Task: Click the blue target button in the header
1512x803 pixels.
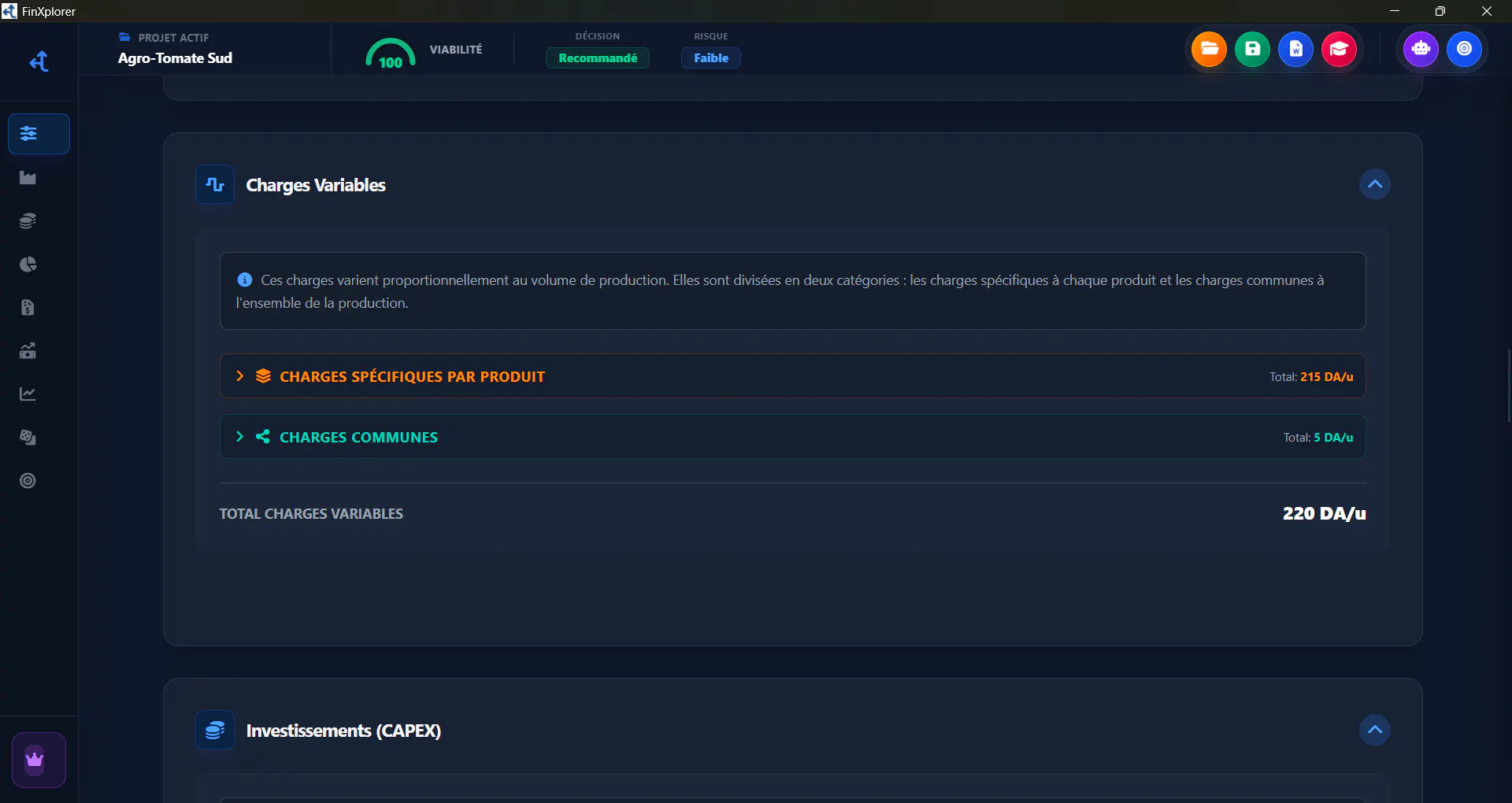Action: coord(1464,49)
